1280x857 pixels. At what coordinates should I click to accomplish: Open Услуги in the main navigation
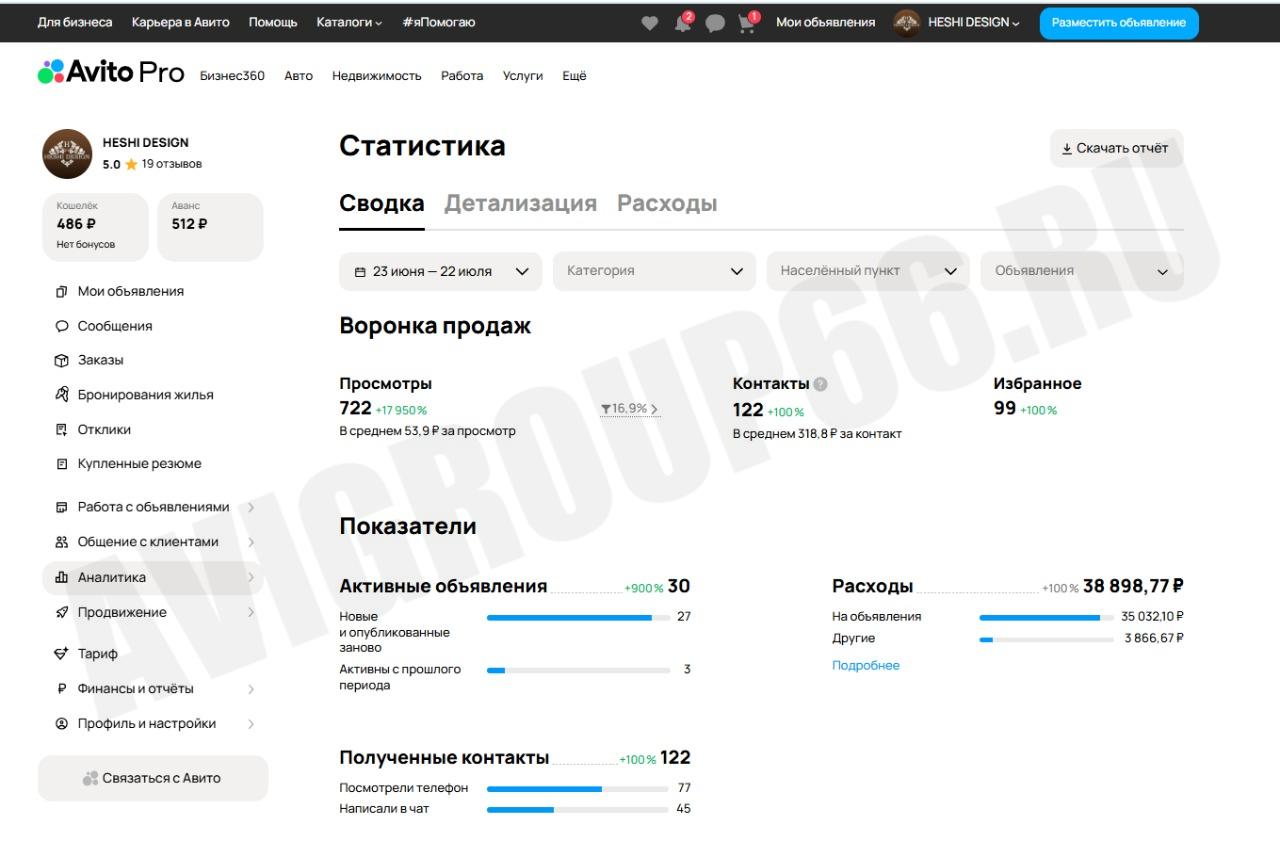tap(523, 76)
